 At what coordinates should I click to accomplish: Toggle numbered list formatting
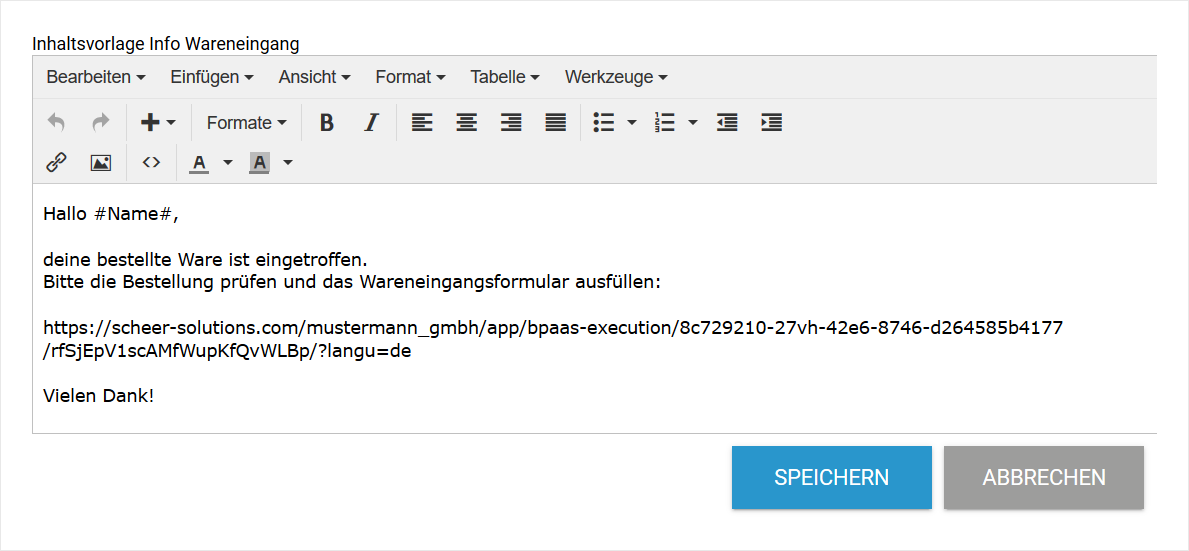click(665, 123)
